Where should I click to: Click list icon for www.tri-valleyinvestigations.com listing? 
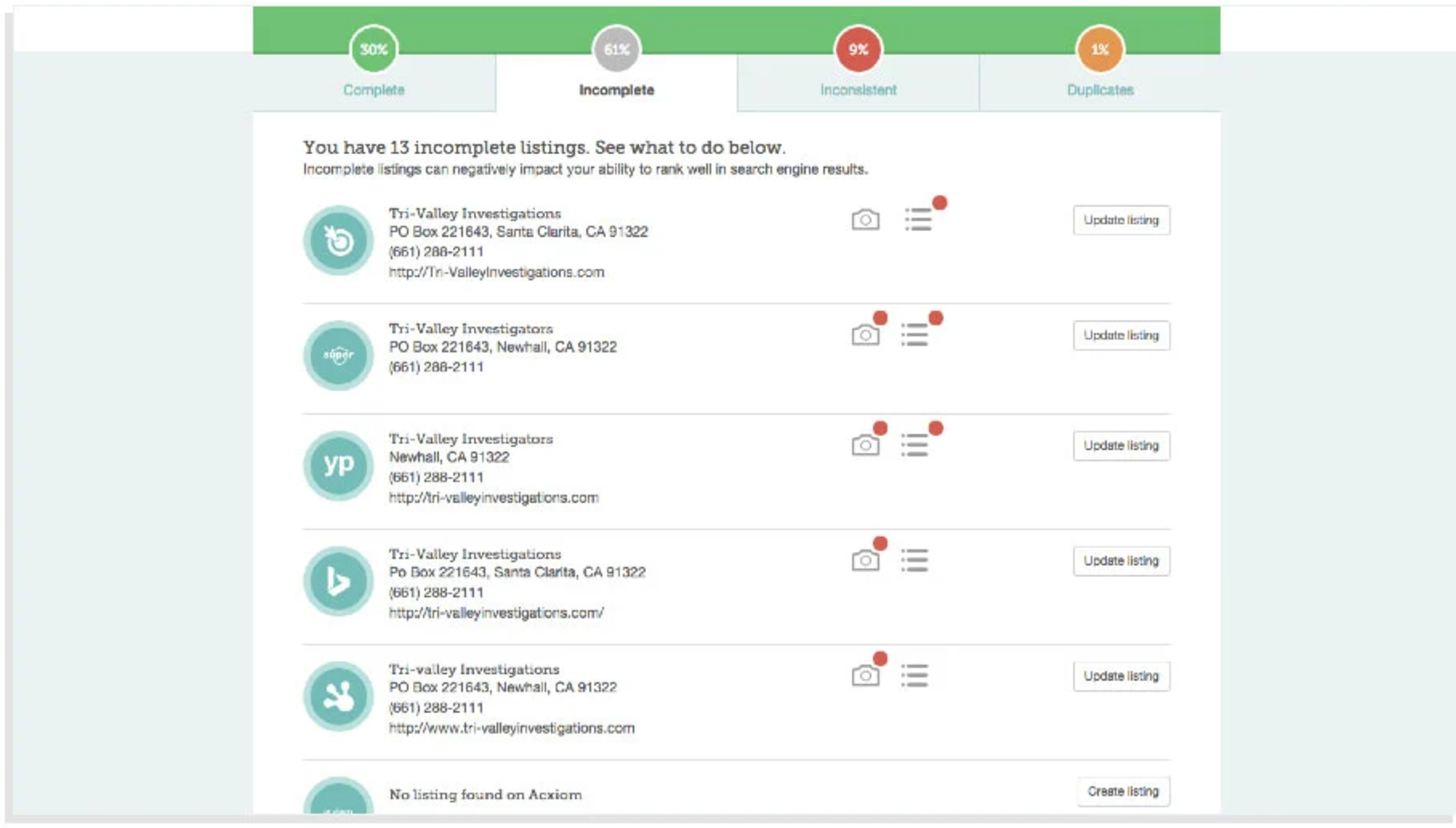point(915,676)
